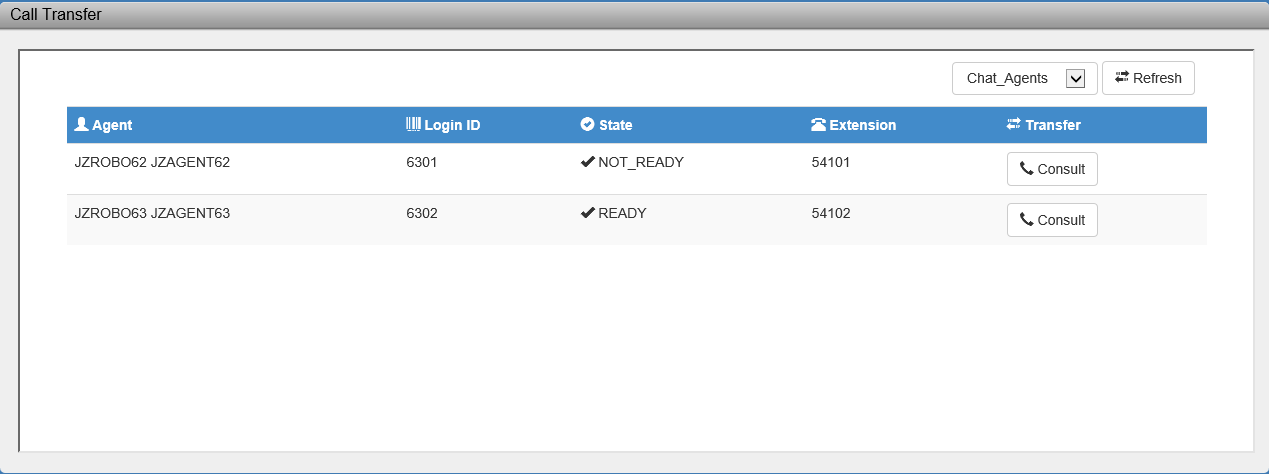This screenshot has height=474, width=1269.
Task: Consult with agent JZROBO62 JZAGENT62
Action: pyautogui.click(x=1052, y=169)
